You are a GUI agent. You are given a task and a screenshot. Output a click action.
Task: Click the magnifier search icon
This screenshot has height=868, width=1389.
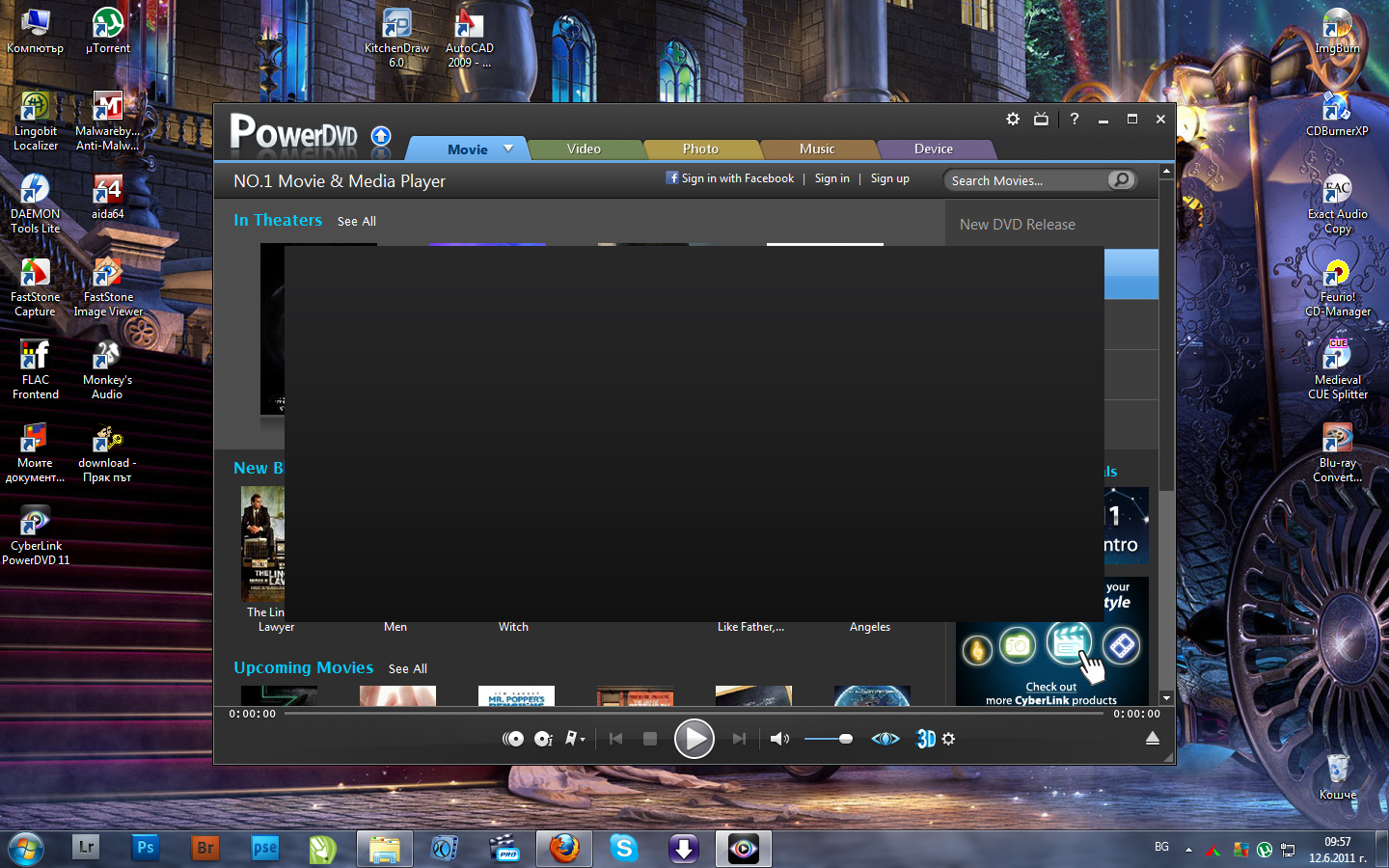point(1121,180)
